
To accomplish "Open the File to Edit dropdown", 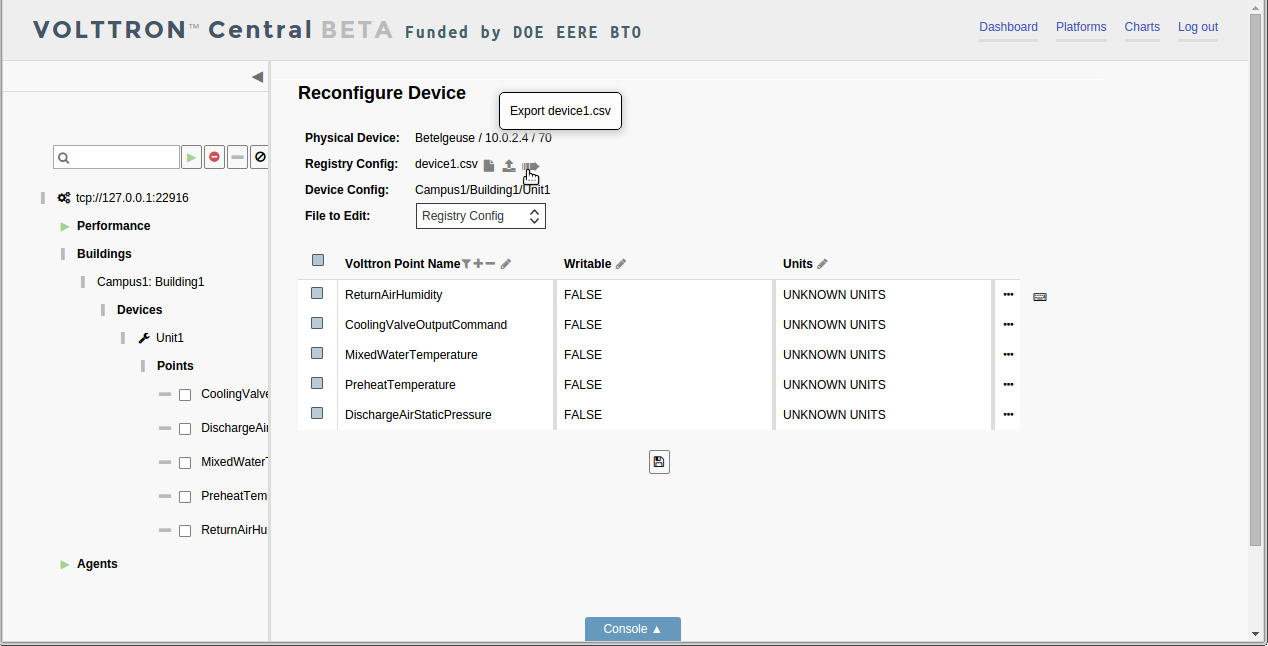I will (x=481, y=216).
